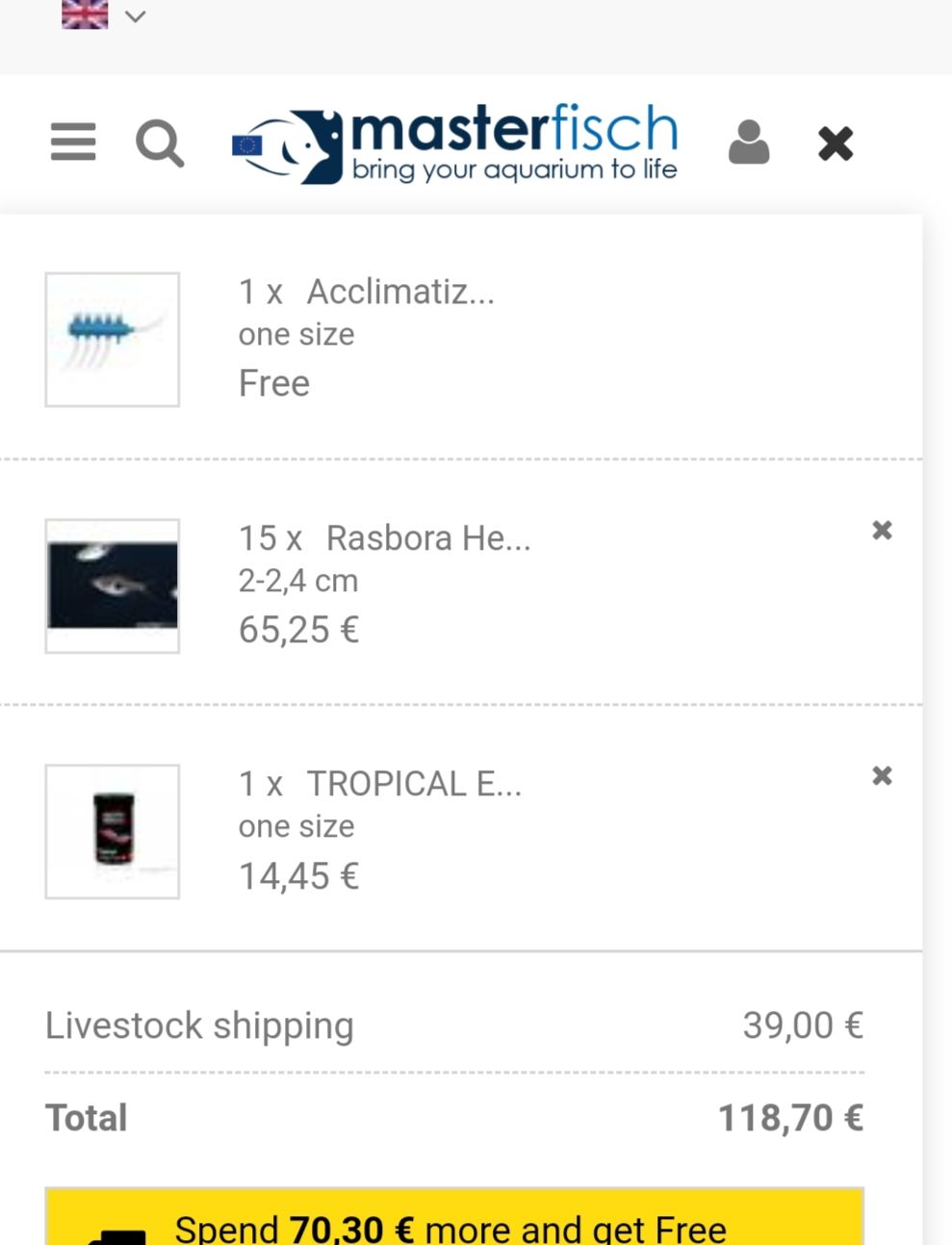
Task: Click the UK flag language icon
Action: (85, 14)
